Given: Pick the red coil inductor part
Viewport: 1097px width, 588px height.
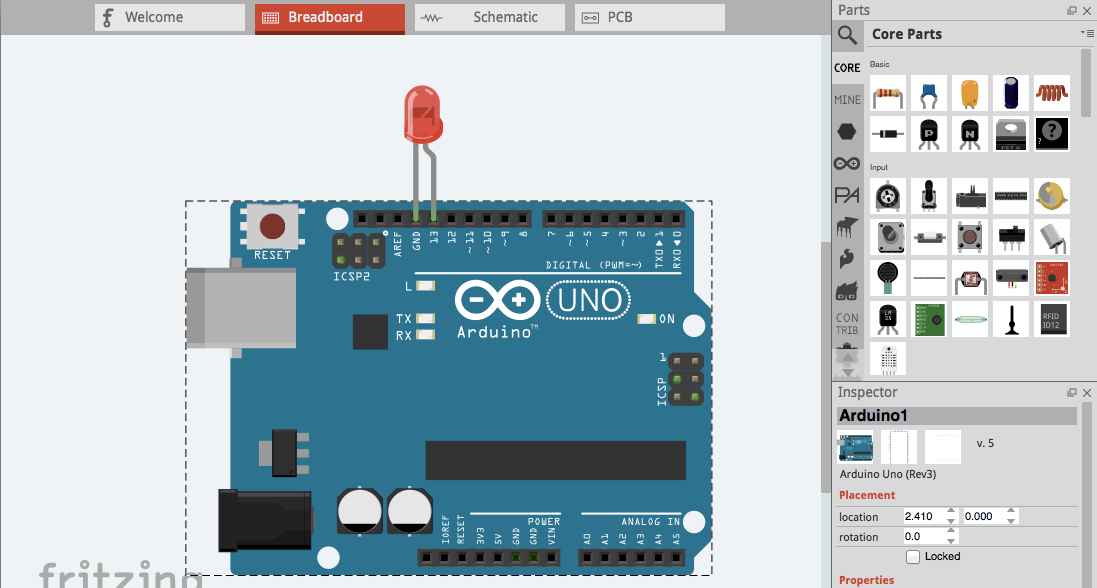Looking at the screenshot, I should pyautogui.click(x=1052, y=93).
